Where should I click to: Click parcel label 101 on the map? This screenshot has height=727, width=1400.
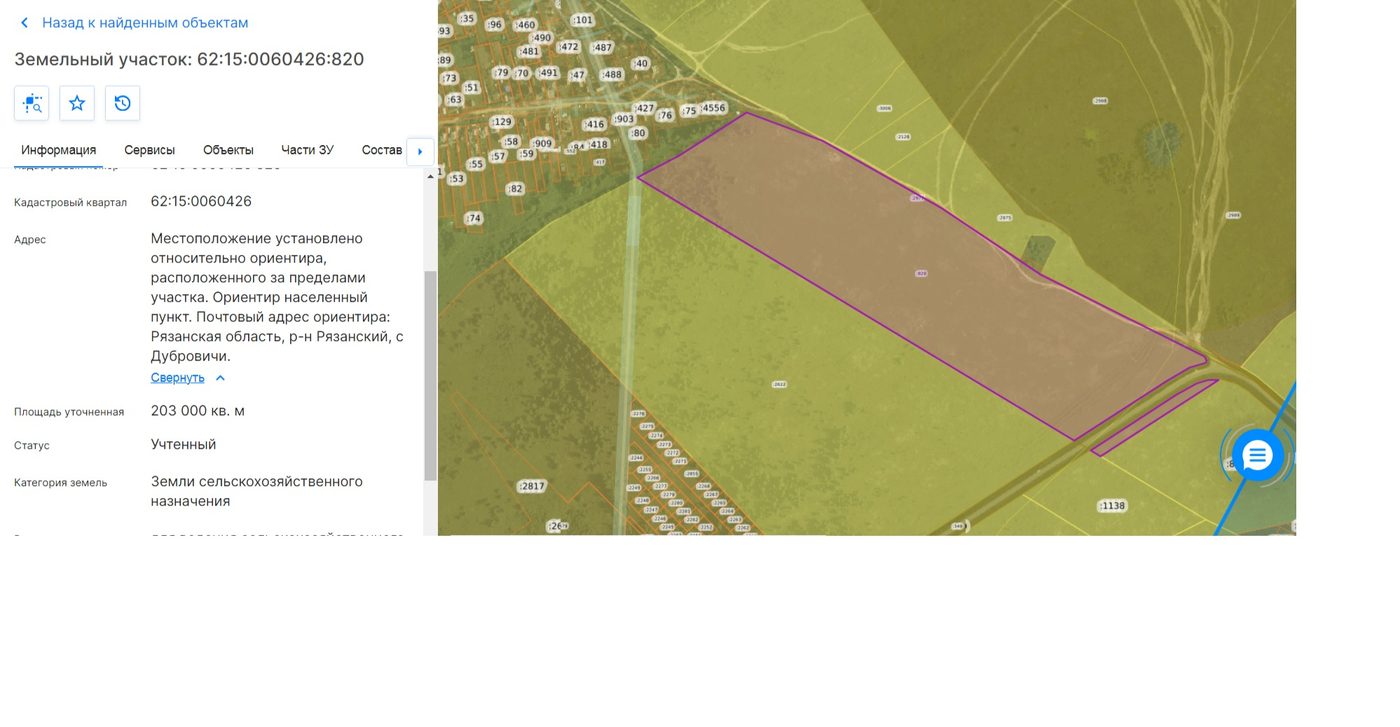coord(583,20)
